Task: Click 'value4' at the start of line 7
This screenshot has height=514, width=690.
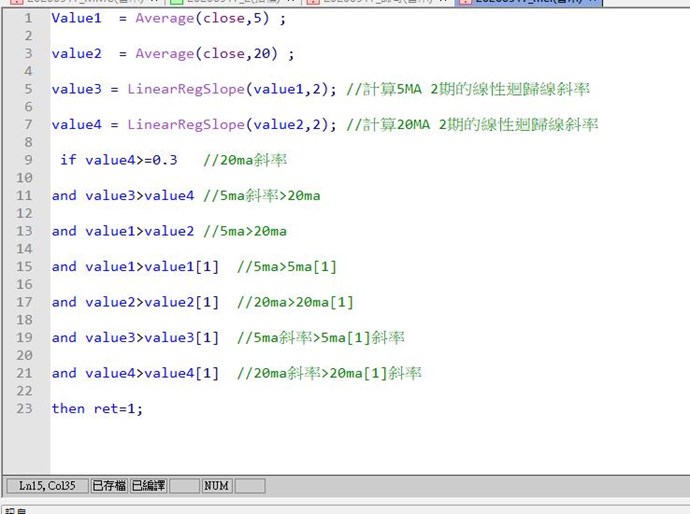Action: pos(77,125)
